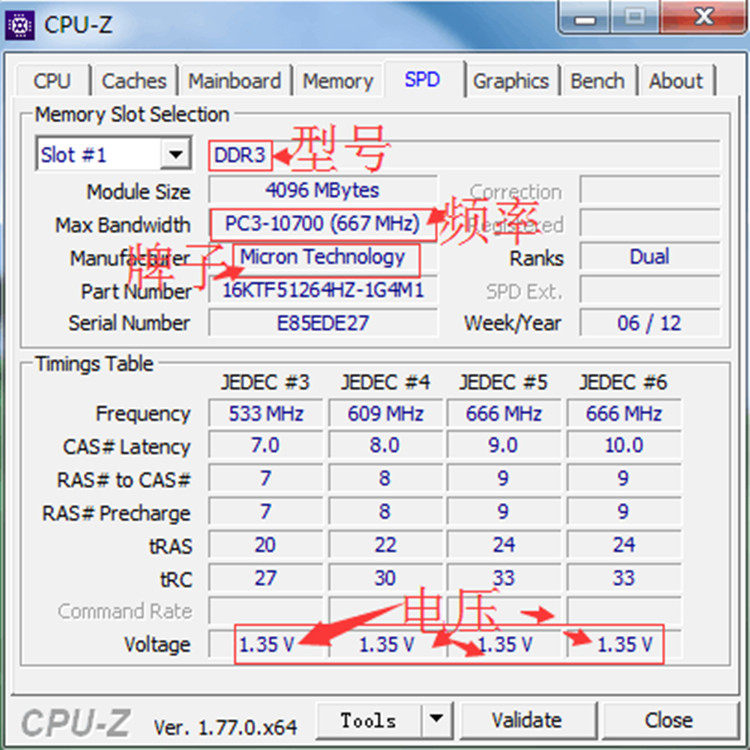Click the 9.0 CAS# Latency cell
750x750 pixels.
tap(503, 446)
